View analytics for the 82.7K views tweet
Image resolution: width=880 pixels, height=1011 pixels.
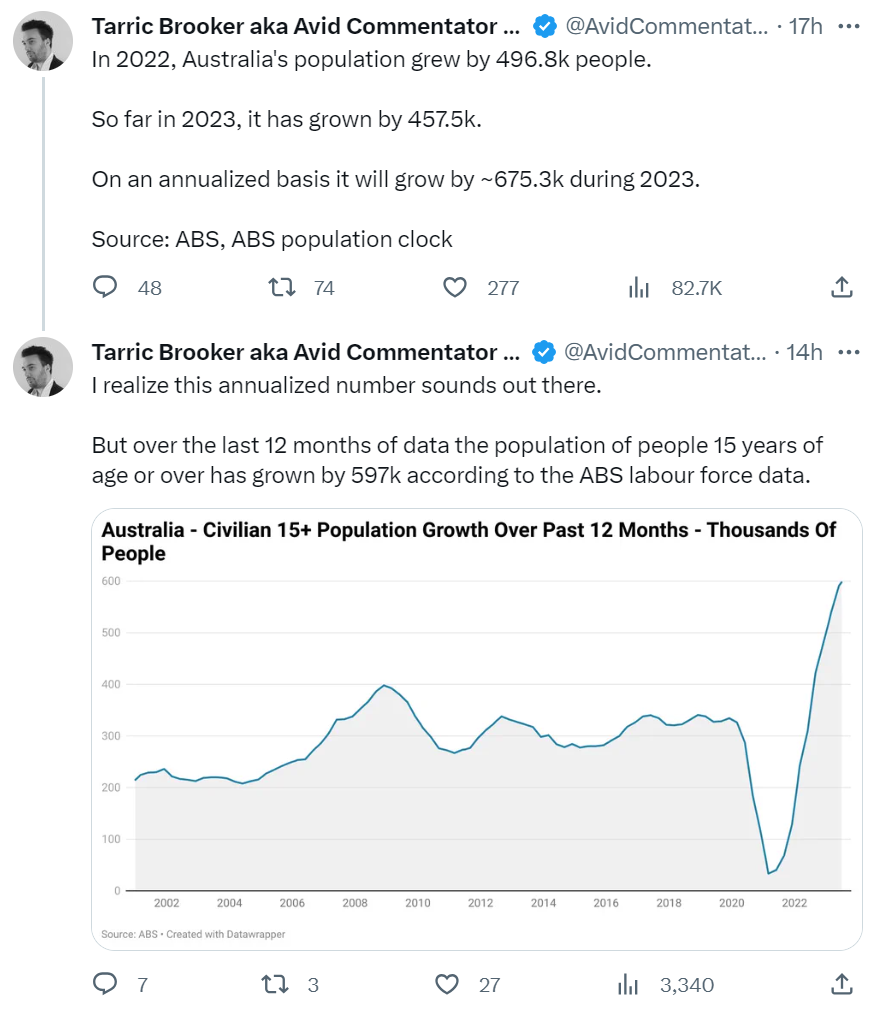639,288
